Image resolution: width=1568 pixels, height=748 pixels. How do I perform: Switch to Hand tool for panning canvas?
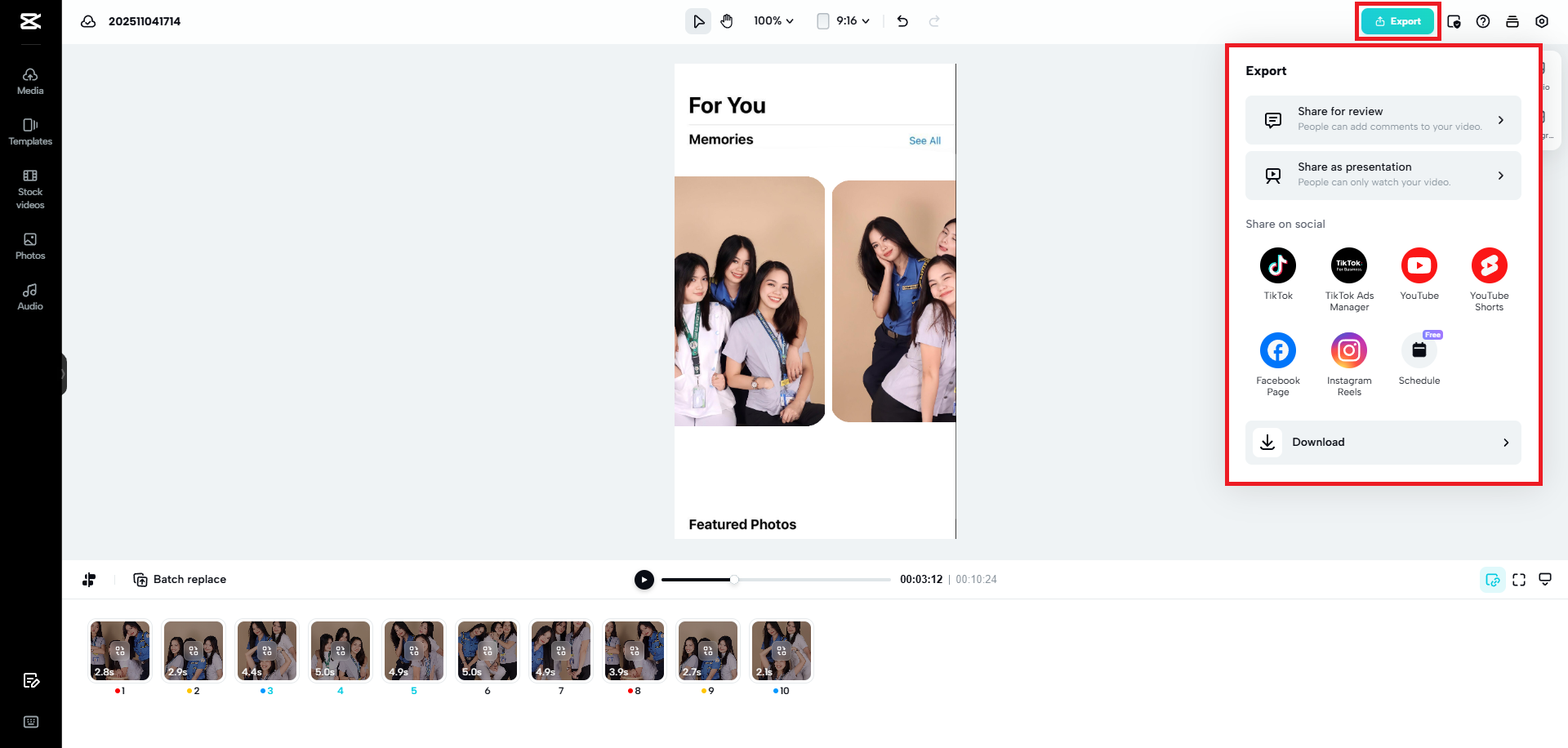click(x=727, y=20)
